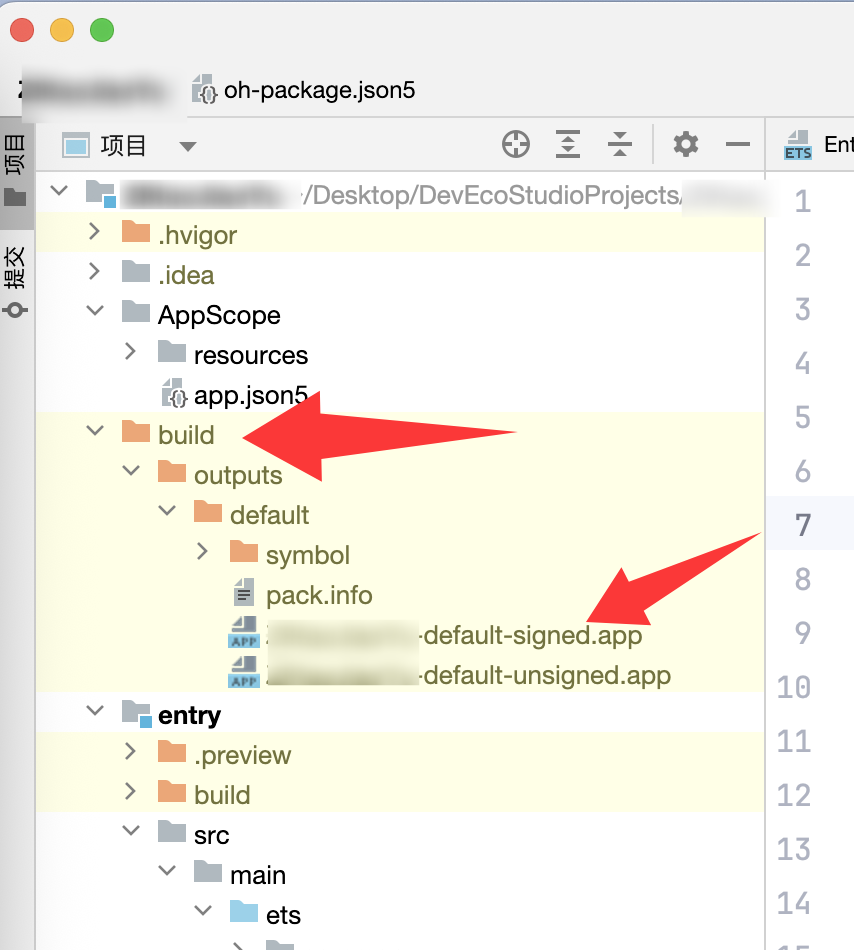Hide the project panel with minus icon
The image size is (854, 950).
pyautogui.click(x=738, y=145)
